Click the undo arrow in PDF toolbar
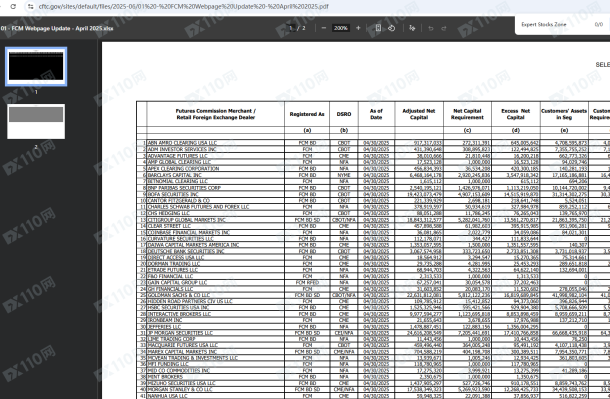Screen dimensions: 610x399 click(431, 28)
